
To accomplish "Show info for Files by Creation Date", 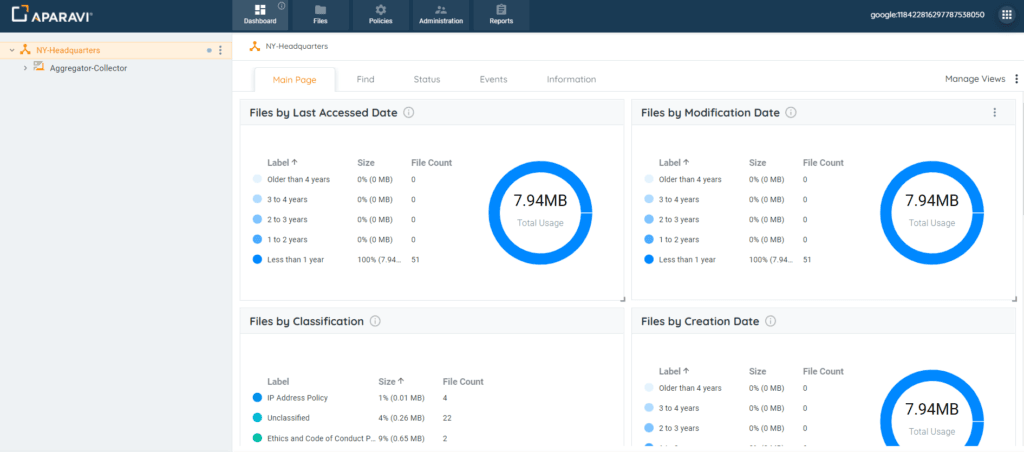I will [771, 321].
